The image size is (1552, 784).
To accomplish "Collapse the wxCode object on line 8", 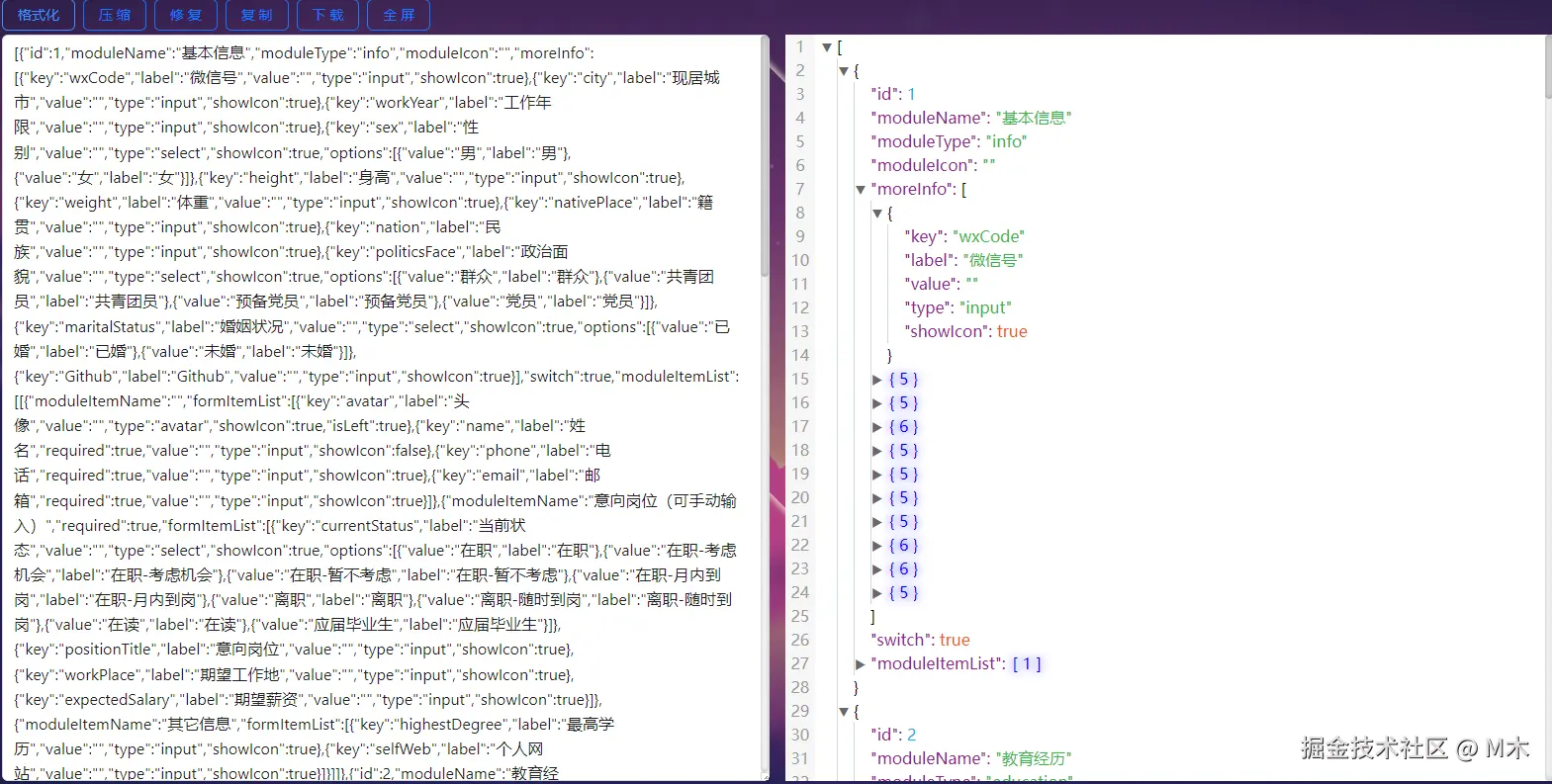I will (x=877, y=214).
